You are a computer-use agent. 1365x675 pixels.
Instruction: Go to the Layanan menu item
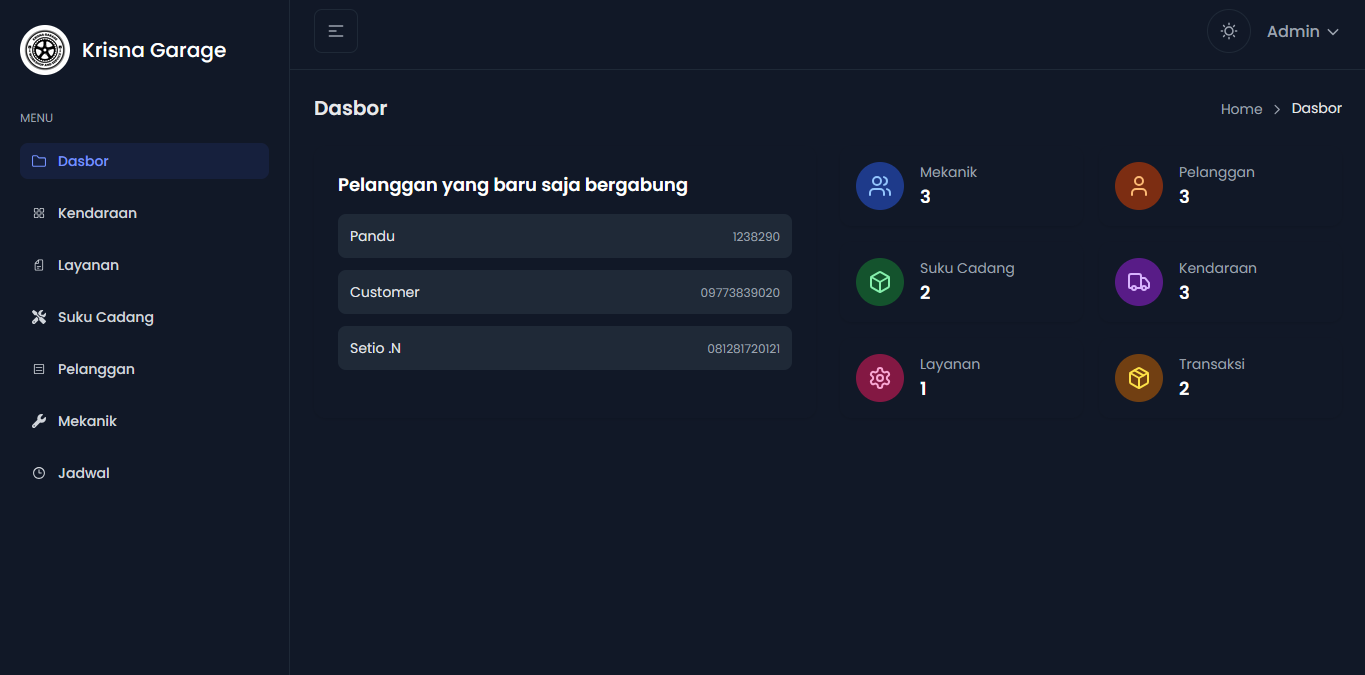88,265
